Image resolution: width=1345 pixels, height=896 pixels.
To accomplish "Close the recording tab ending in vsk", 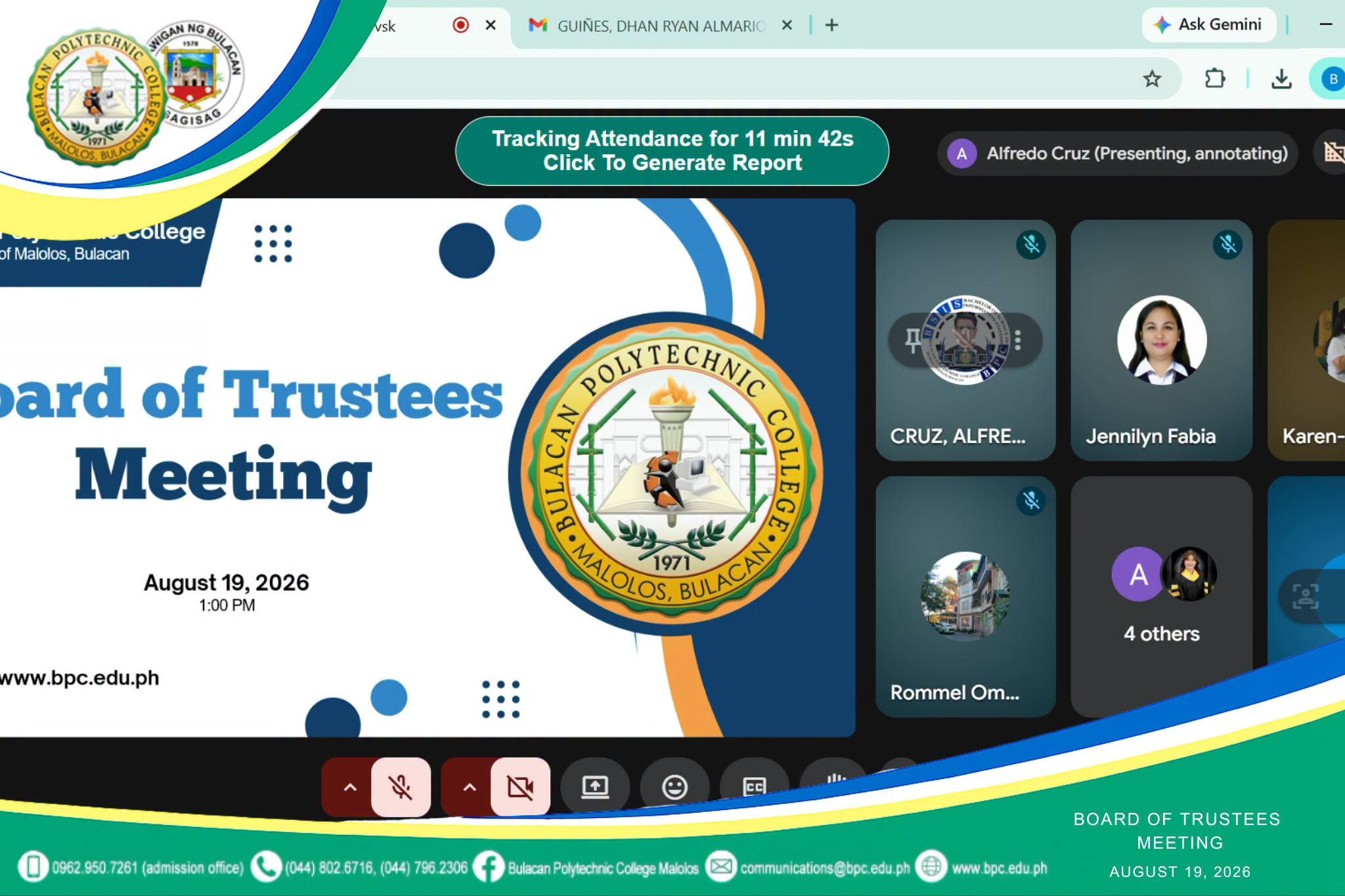I will tap(490, 25).
